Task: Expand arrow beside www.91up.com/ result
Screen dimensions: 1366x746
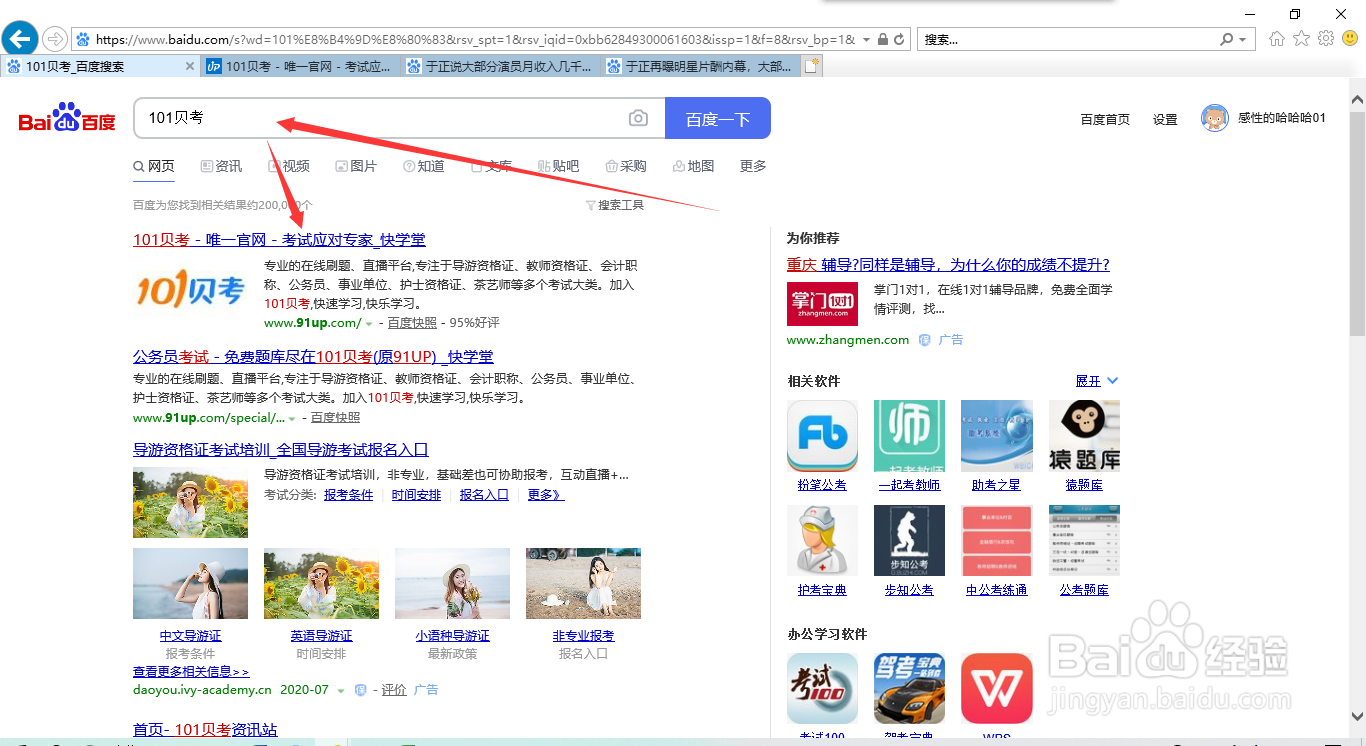Action: (x=369, y=324)
